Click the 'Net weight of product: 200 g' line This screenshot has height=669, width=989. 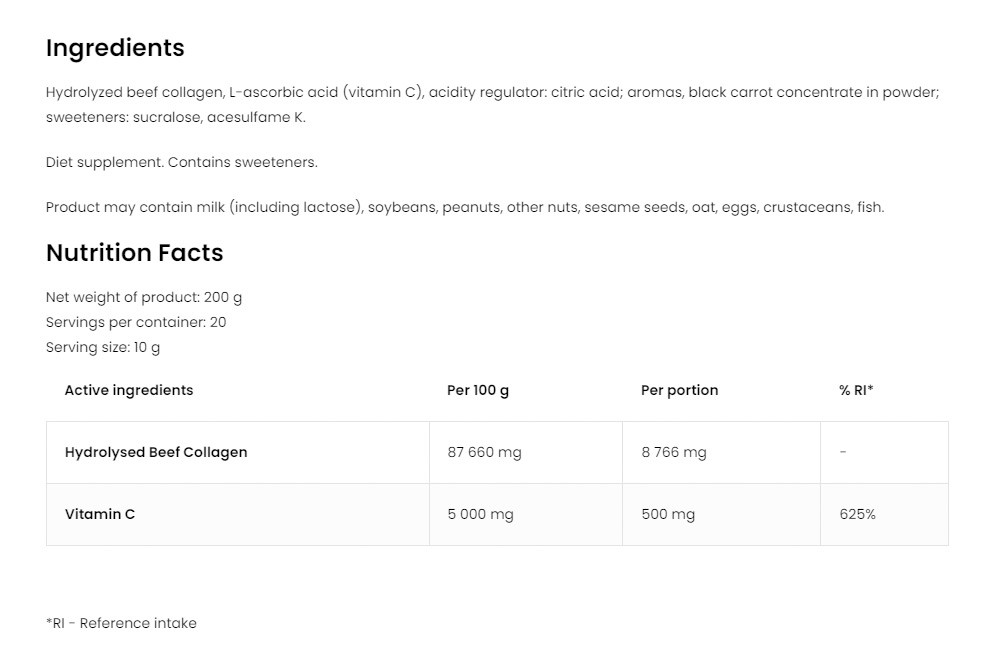144,297
